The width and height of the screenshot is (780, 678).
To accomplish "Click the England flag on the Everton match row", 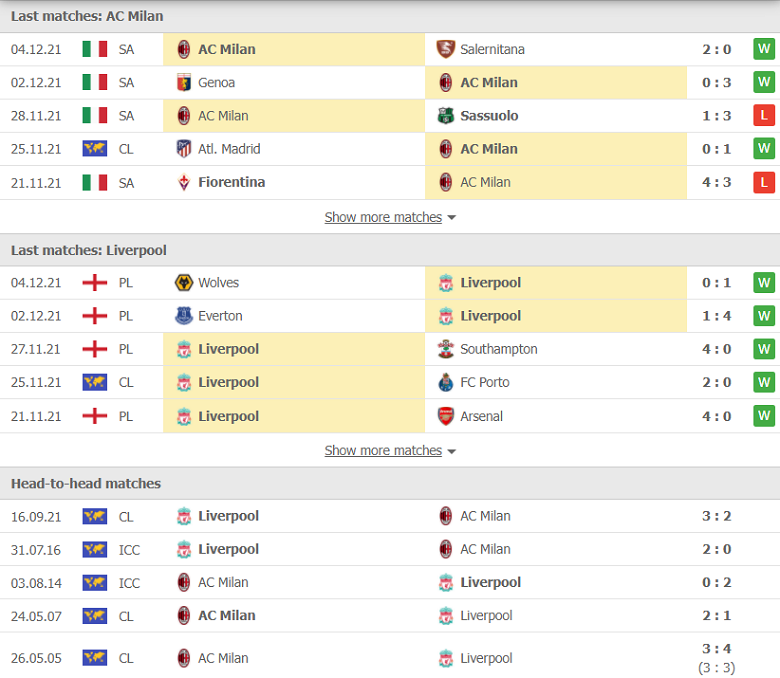I will (x=95, y=316).
